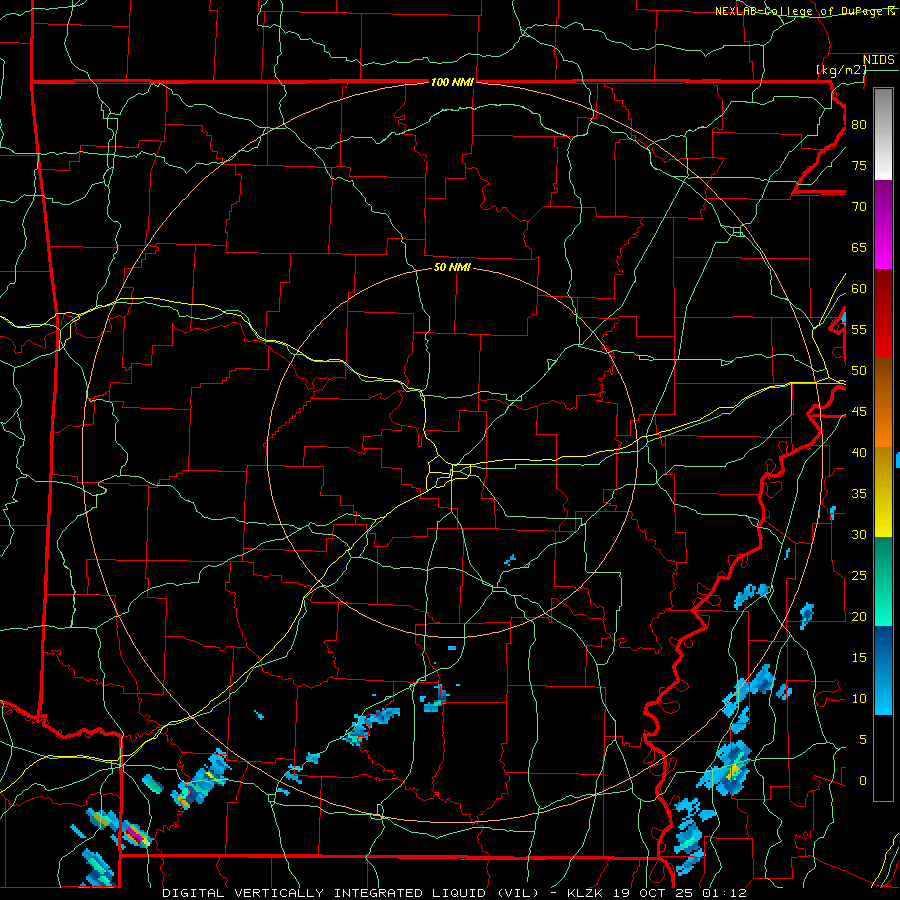Click the 50 NMI range ring label

pyautogui.click(x=452, y=267)
